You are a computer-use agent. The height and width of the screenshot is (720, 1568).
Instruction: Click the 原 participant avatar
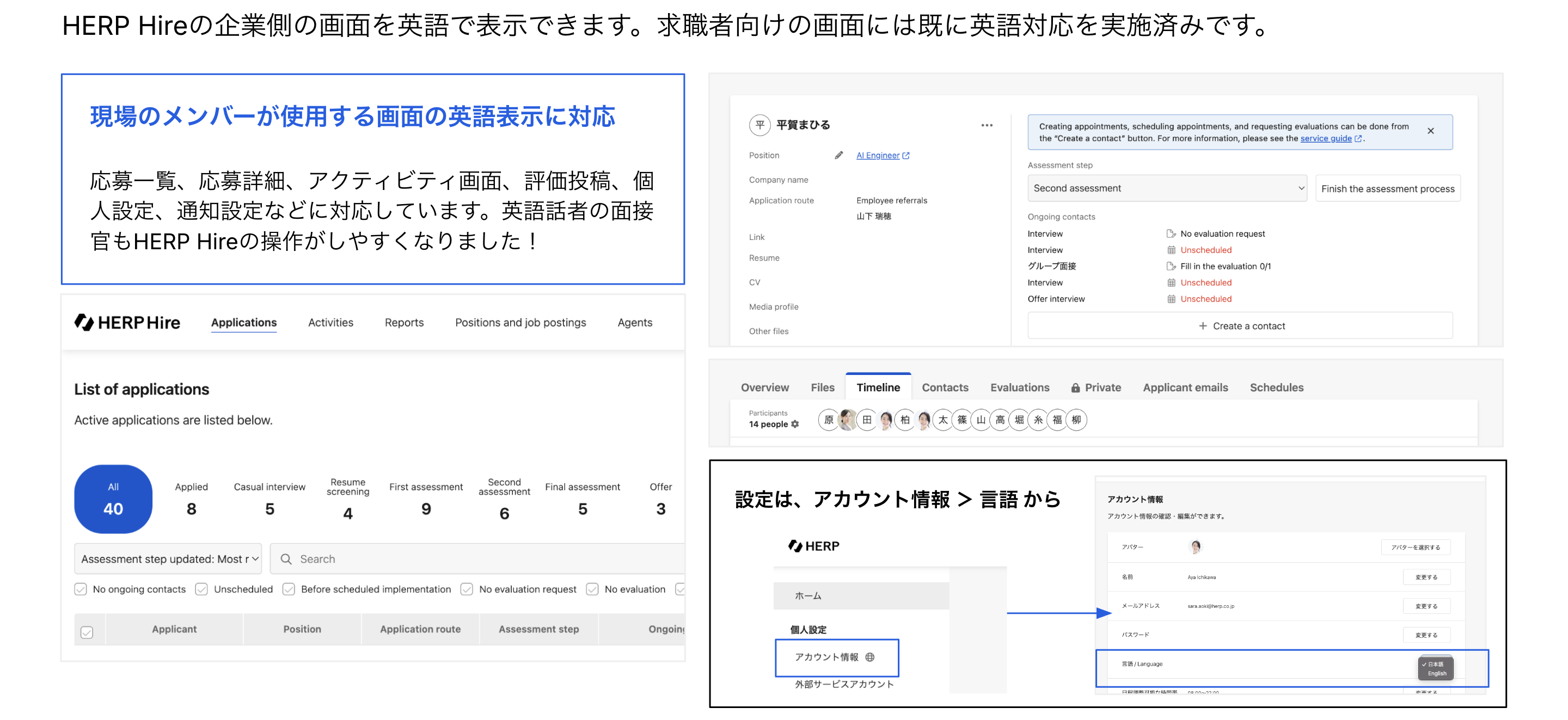pyautogui.click(x=828, y=420)
